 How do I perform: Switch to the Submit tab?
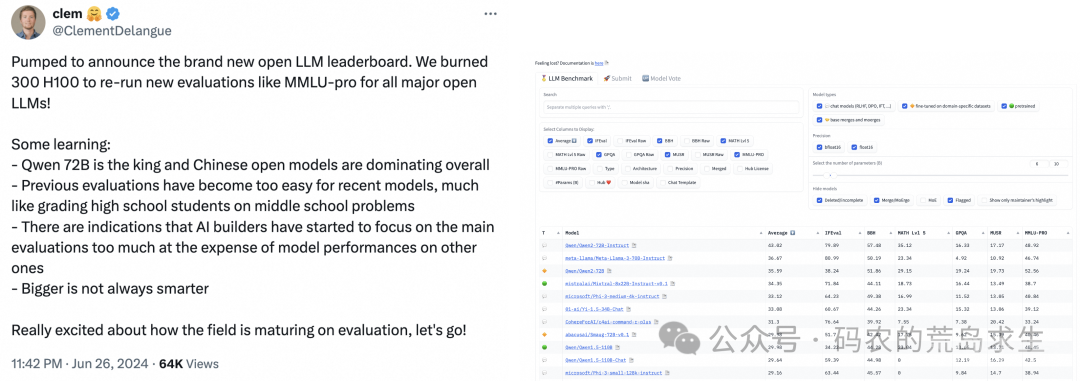click(x=617, y=79)
